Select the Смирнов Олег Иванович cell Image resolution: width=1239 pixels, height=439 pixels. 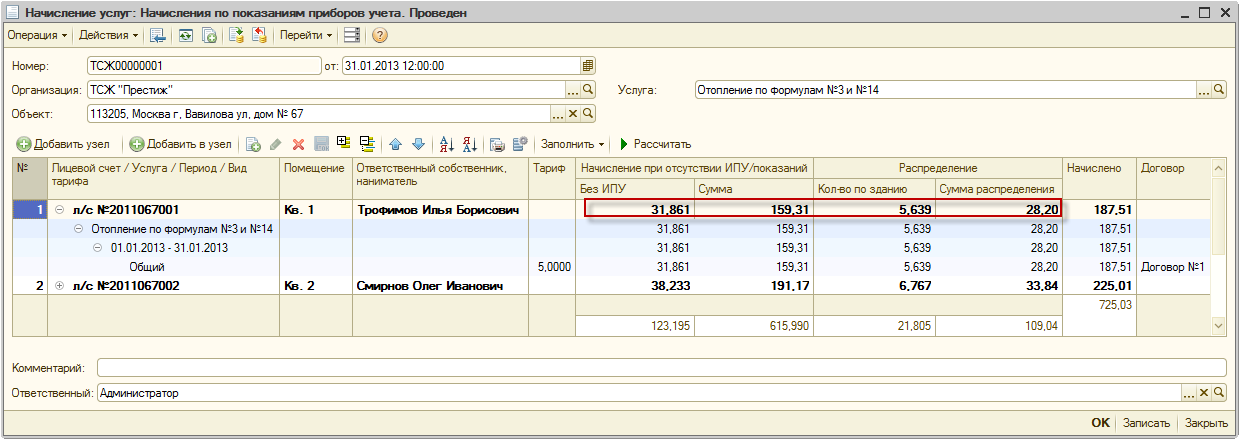440,286
